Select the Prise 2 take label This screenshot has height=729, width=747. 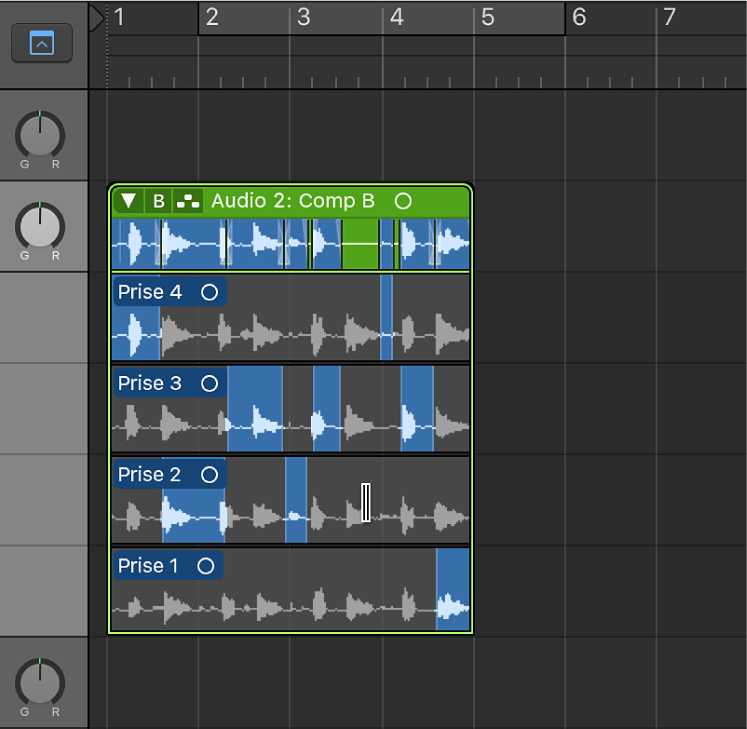tap(150, 474)
